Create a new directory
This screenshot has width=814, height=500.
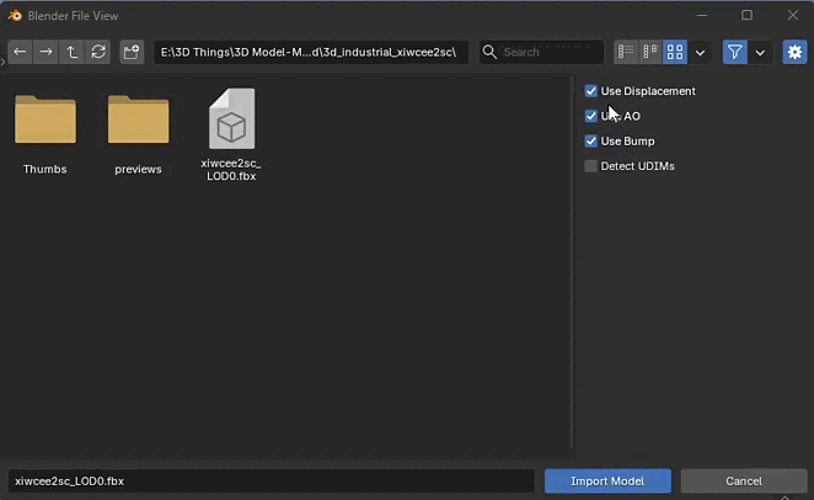coord(131,52)
